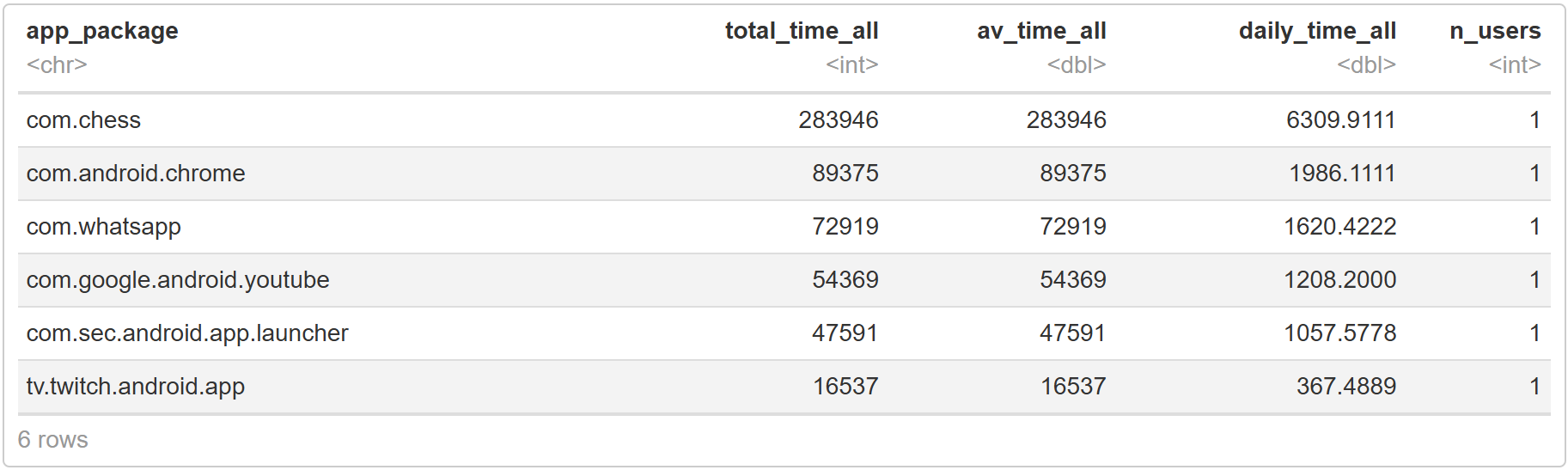Select the com.chess row label
This screenshot has height=470, width=1568.
click(x=83, y=120)
